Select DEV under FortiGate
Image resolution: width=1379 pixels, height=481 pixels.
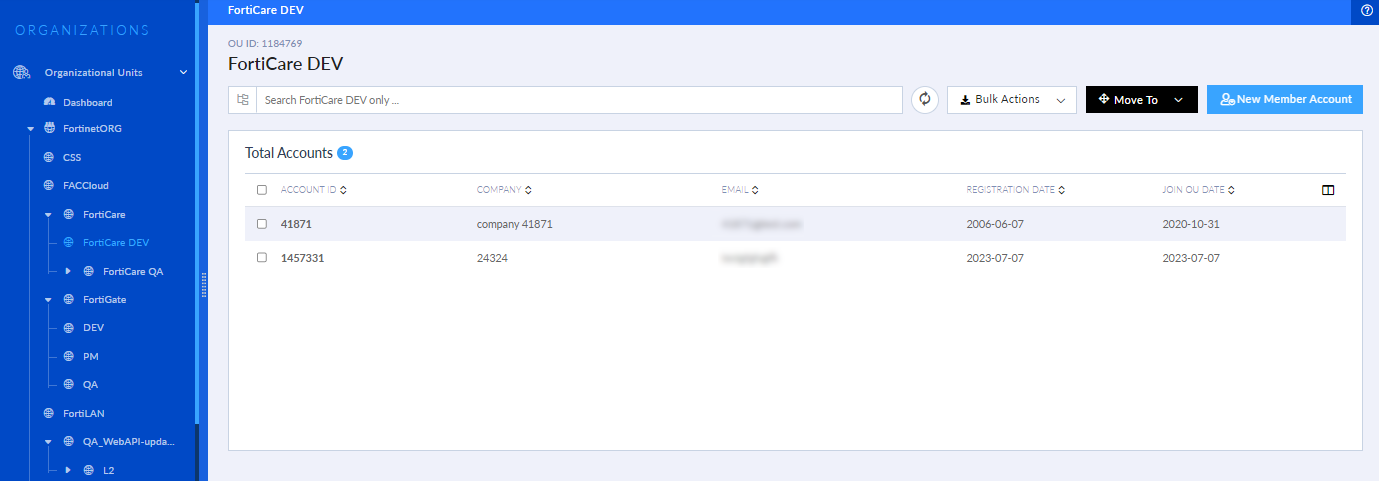(93, 327)
